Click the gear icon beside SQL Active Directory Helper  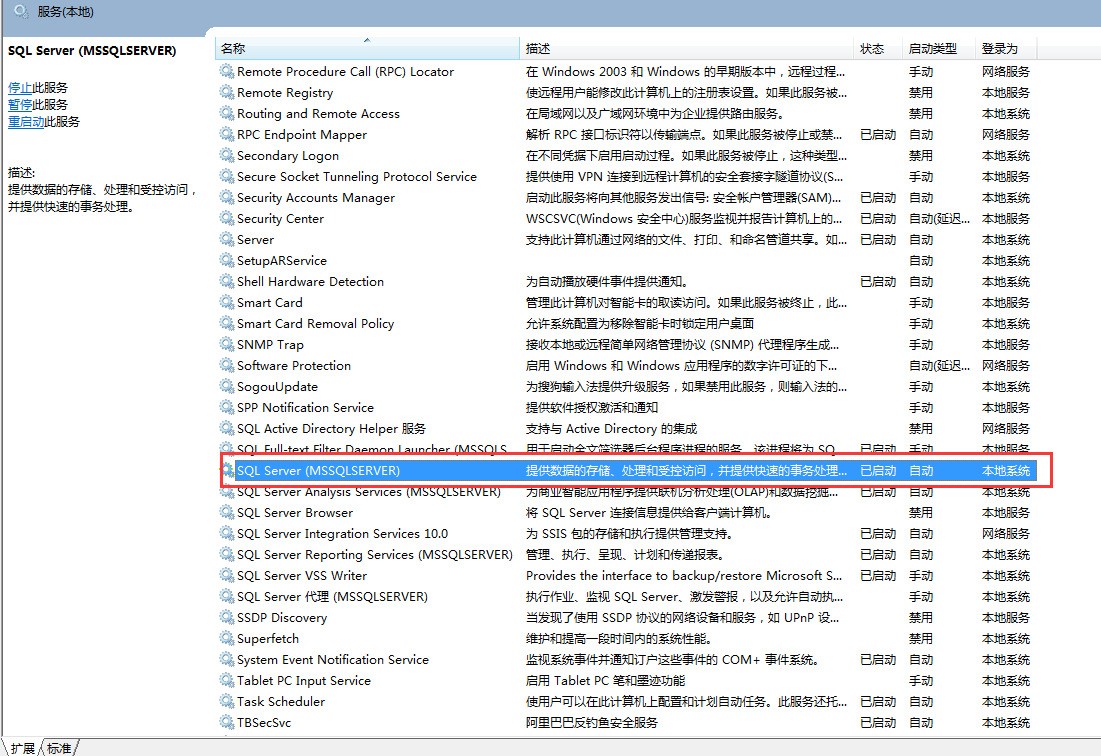pos(226,428)
